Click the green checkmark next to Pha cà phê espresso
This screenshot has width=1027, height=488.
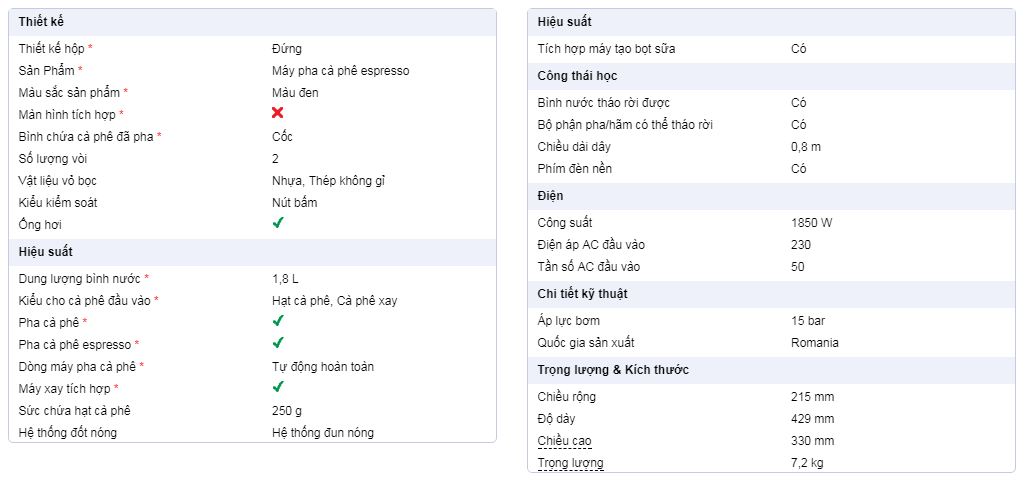click(x=278, y=343)
